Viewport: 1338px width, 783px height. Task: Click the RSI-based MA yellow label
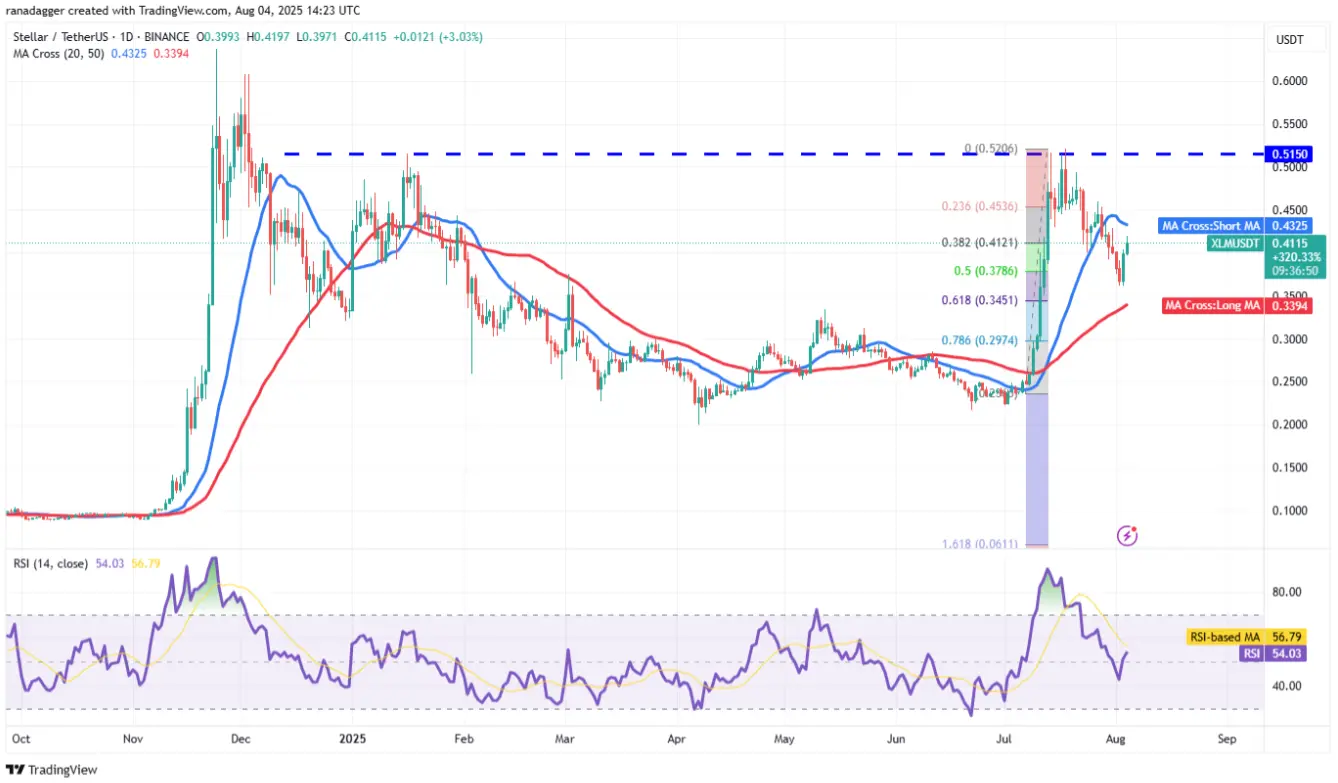[x=1225, y=637]
